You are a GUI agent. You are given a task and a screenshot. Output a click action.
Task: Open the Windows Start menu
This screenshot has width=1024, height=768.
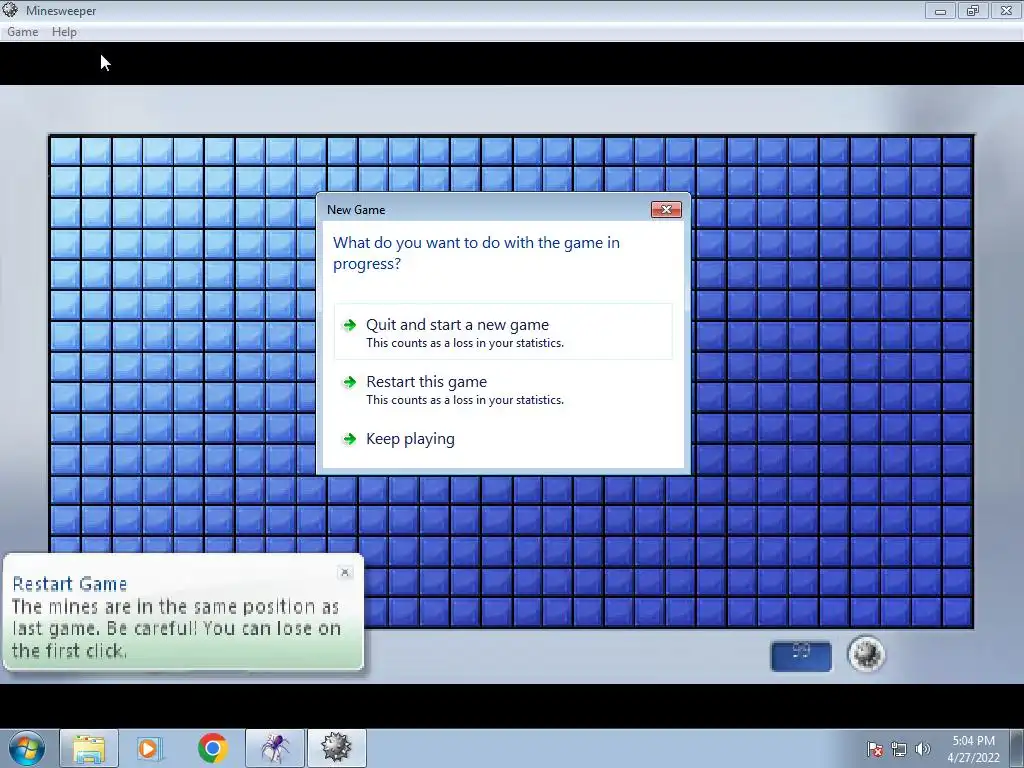click(x=27, y=748)
